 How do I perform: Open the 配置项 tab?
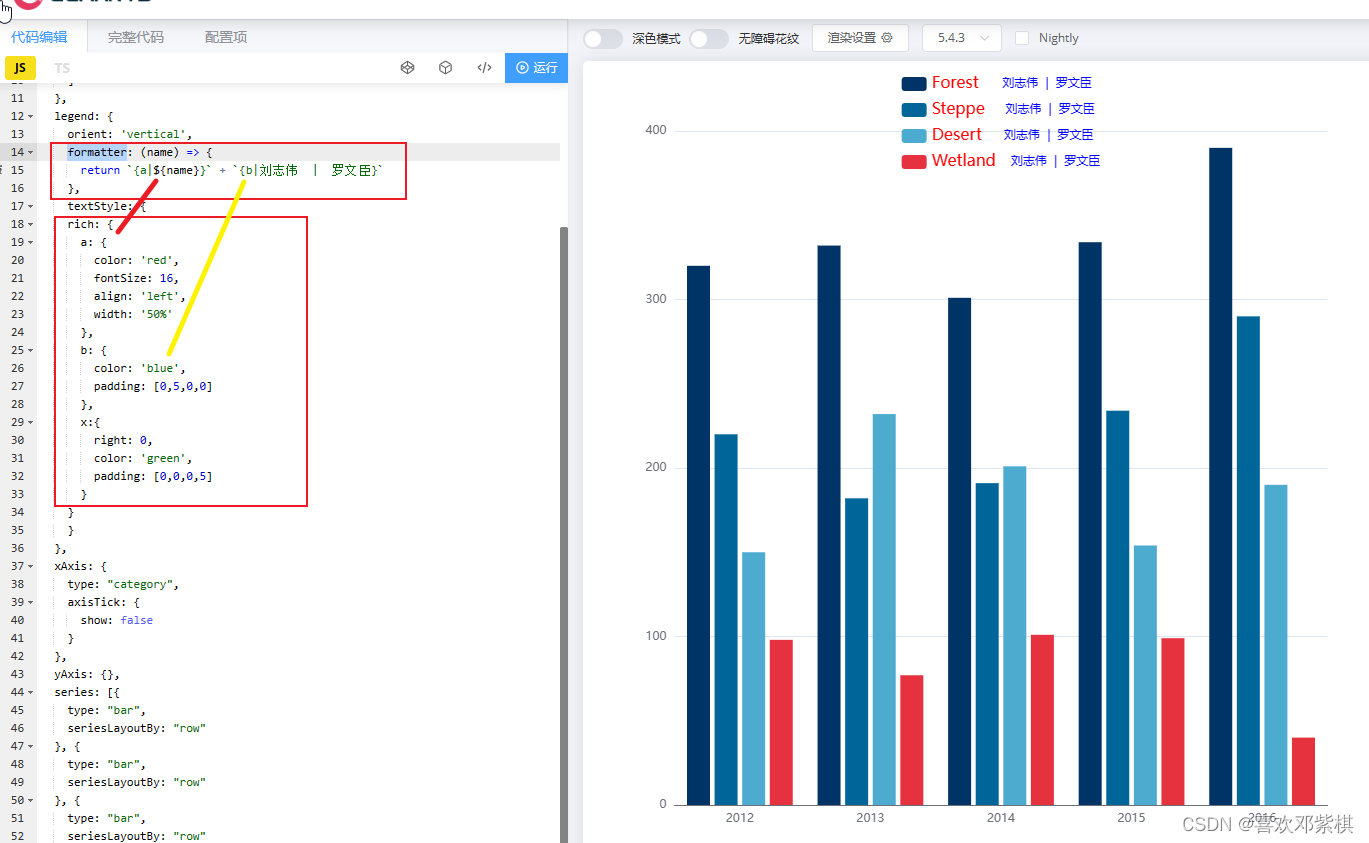pyautogui.click(x=224, y=36)
